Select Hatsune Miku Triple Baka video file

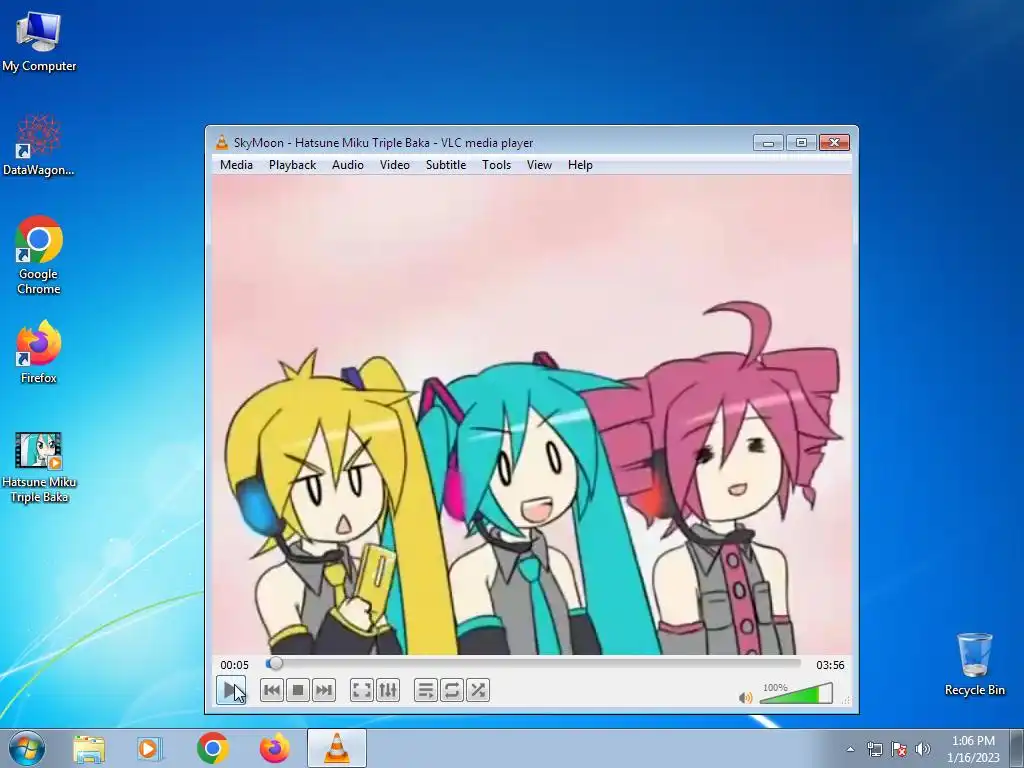point(39,467)
